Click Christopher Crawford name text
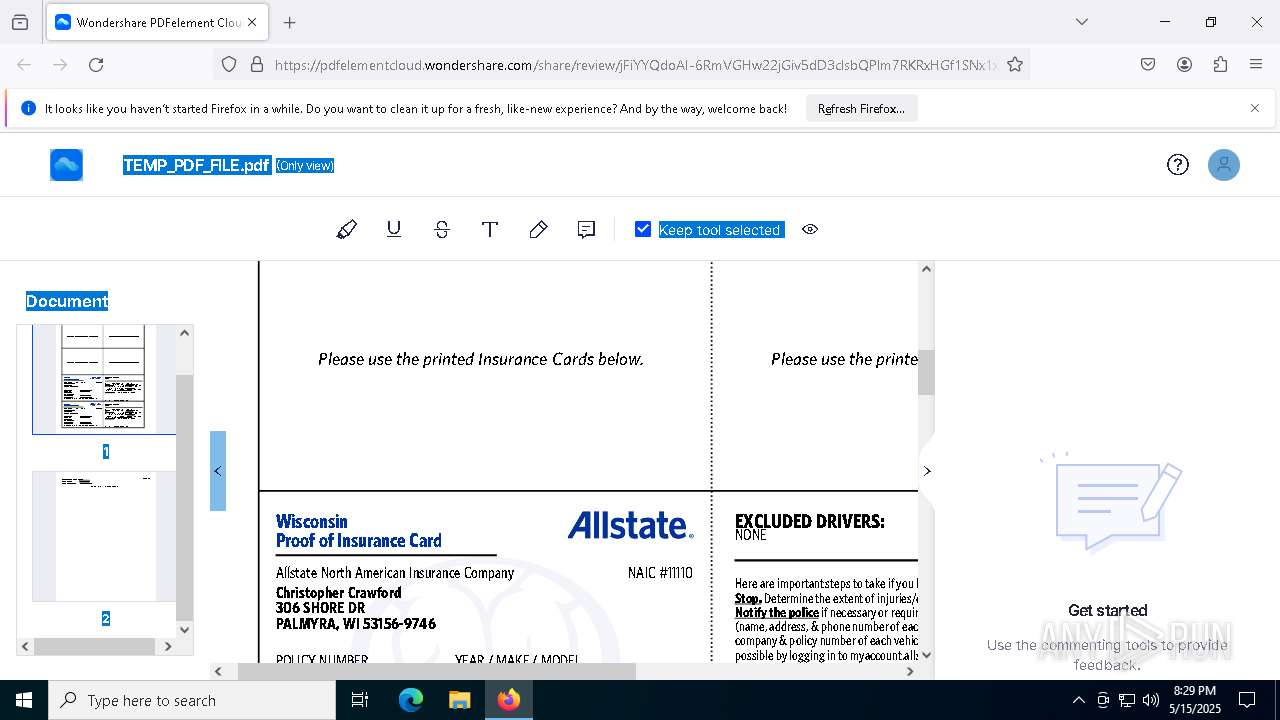This screenshot has height=720, width=1280. click(x=338, y=593)
